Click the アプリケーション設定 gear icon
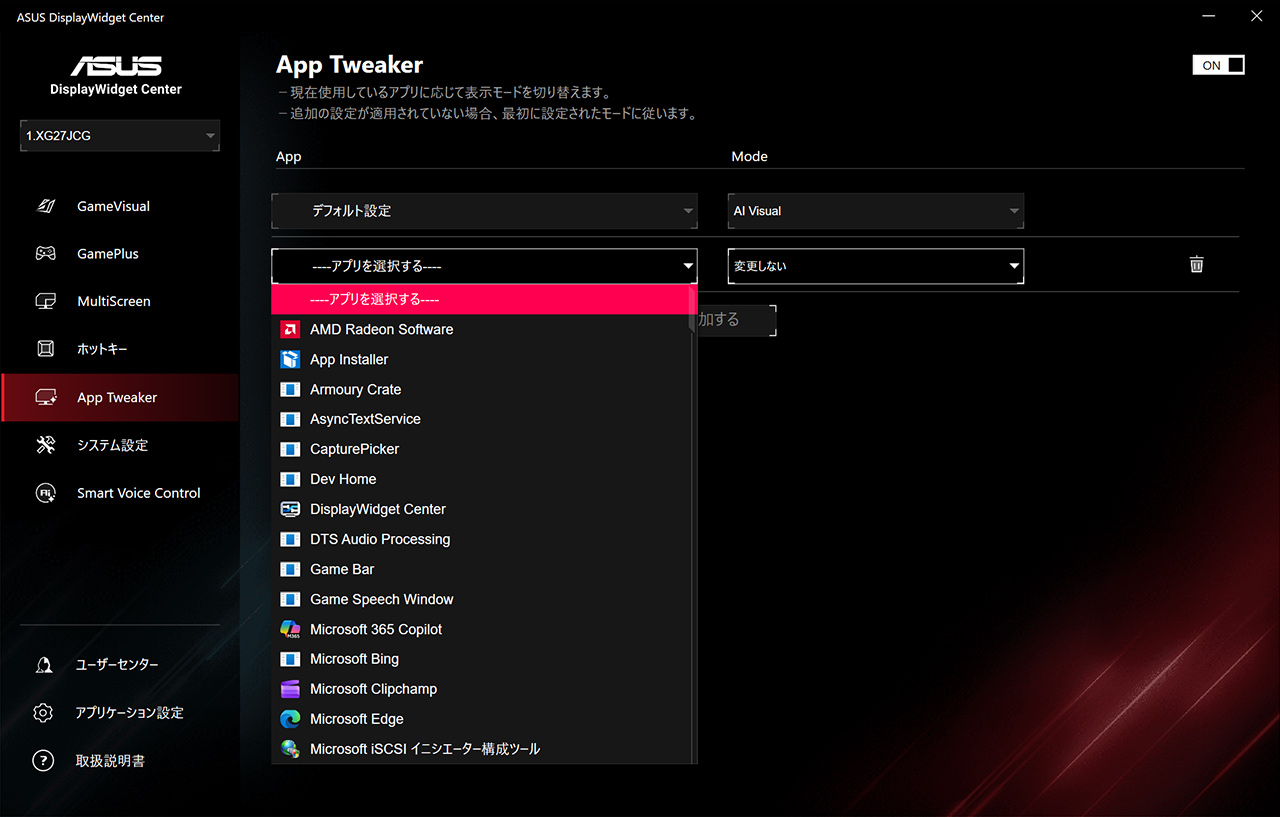The width and height of the screenshot is (1280, 817). pos(43,713)
